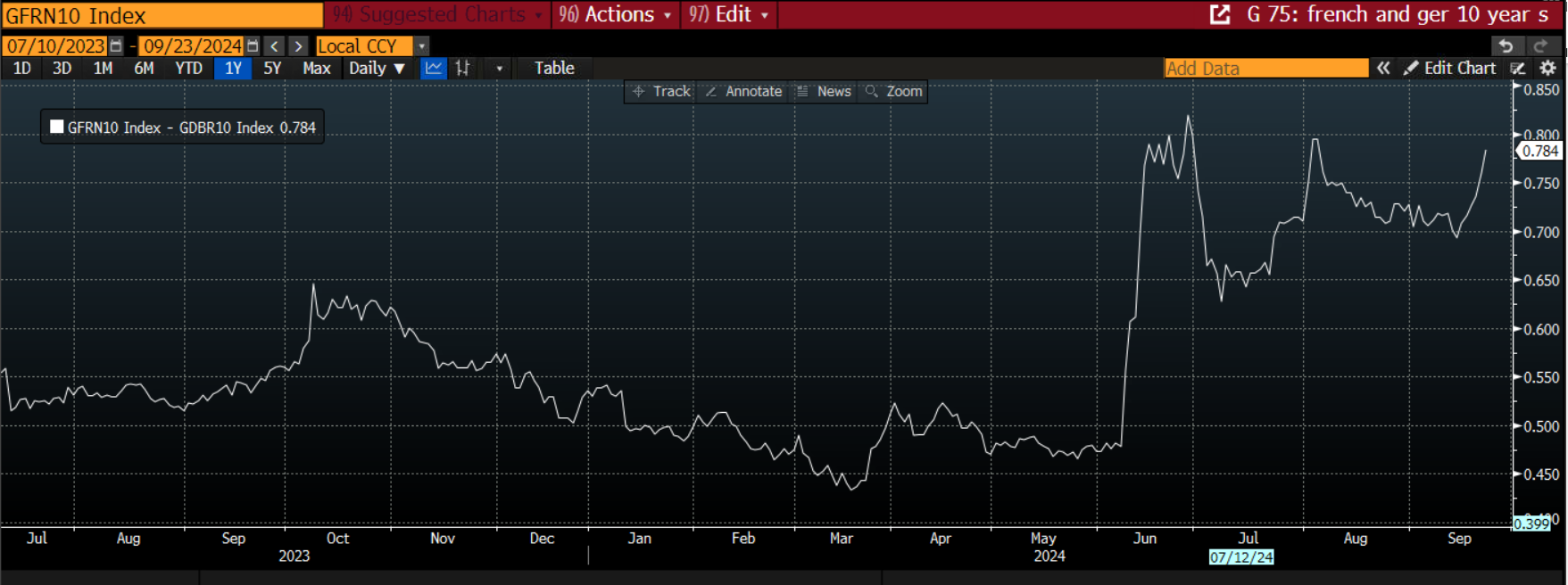
Task: Select the 5Y time range tab
Action: 272,68
